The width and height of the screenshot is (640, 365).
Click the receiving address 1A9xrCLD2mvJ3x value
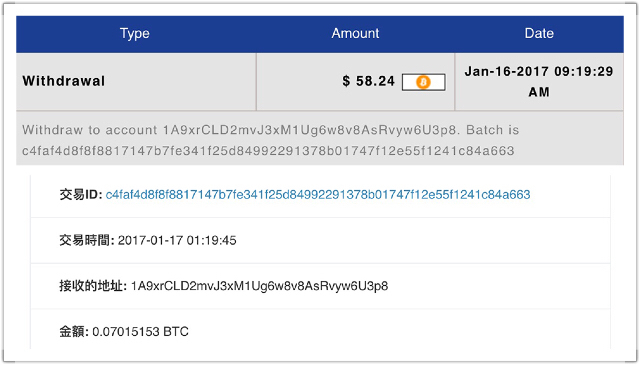(259, 286)
